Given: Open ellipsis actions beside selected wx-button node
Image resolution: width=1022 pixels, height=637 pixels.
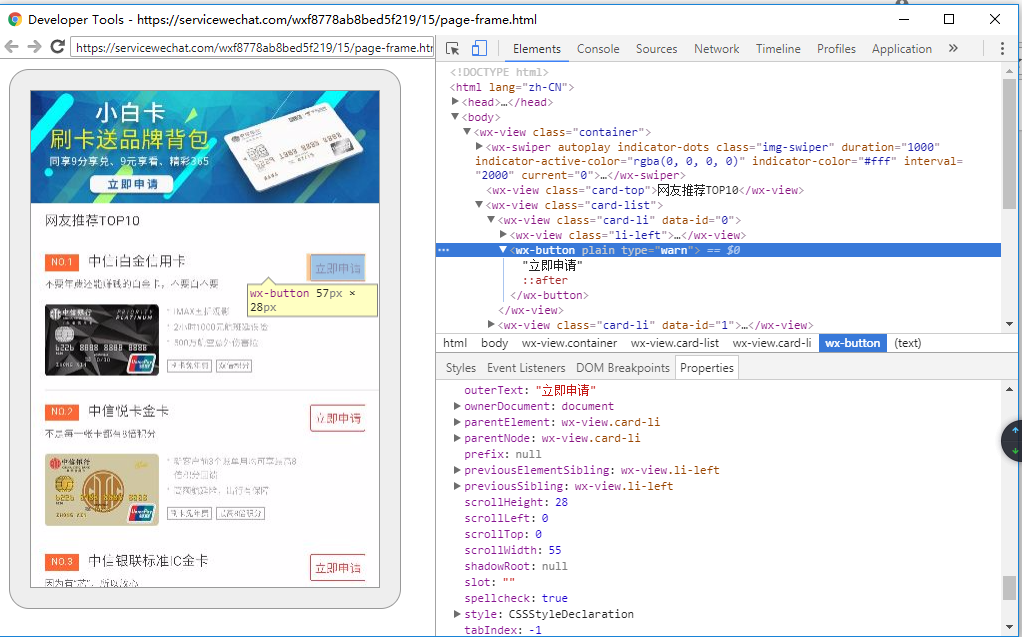Looking at the screenshot, I should coord(444,250).
